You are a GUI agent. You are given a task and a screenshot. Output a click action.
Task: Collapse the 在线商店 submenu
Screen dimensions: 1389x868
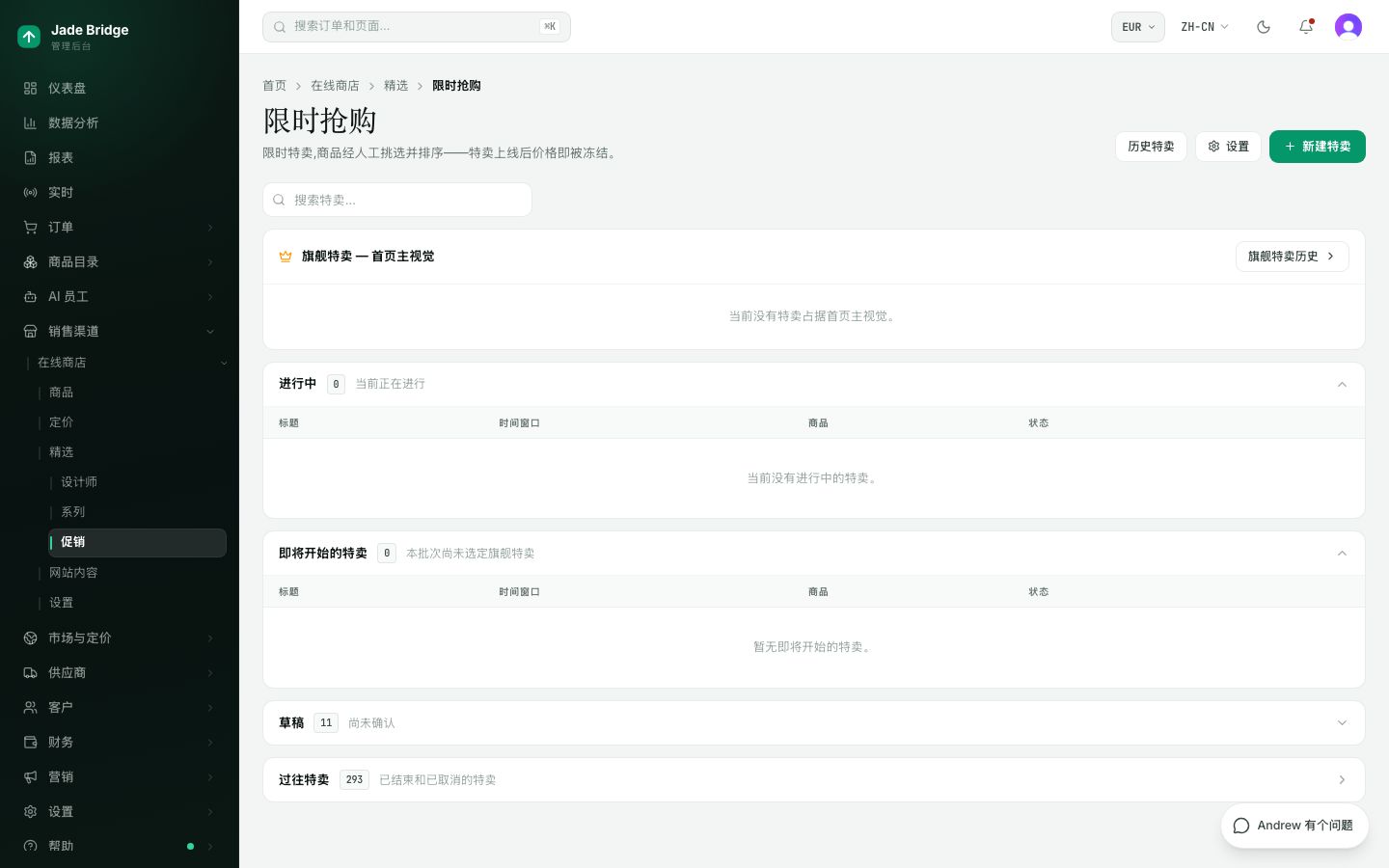pos(224,363)
